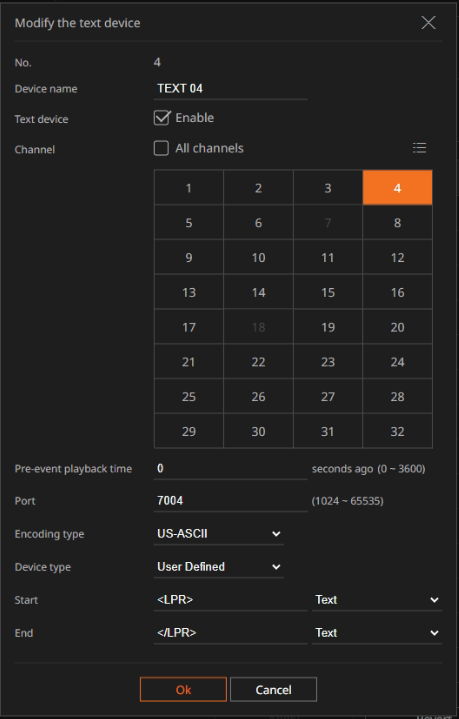Open the Encoding type US-ASCII dropdown
Image resolution: width=459 pixels, height=719 pixels.
tap(219, 534)
